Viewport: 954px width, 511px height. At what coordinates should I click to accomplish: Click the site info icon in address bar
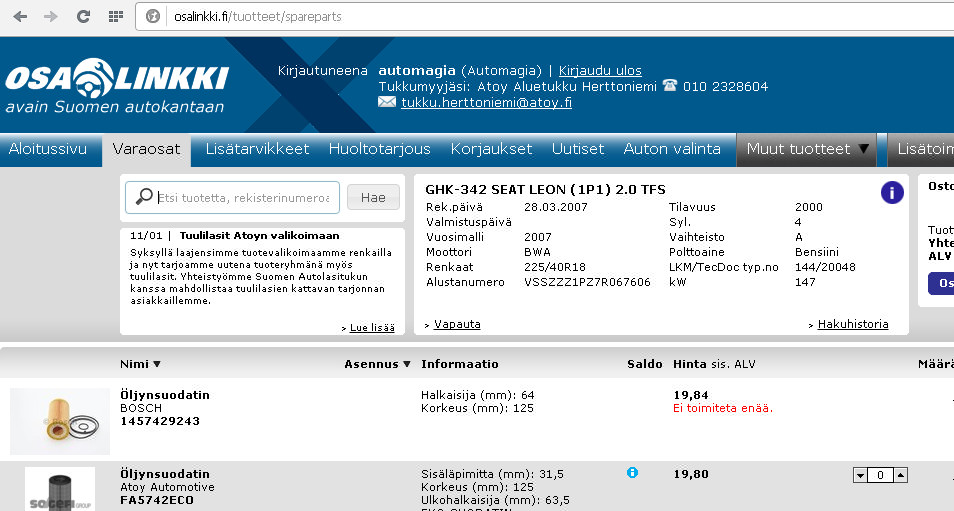(x=153, y=16)
